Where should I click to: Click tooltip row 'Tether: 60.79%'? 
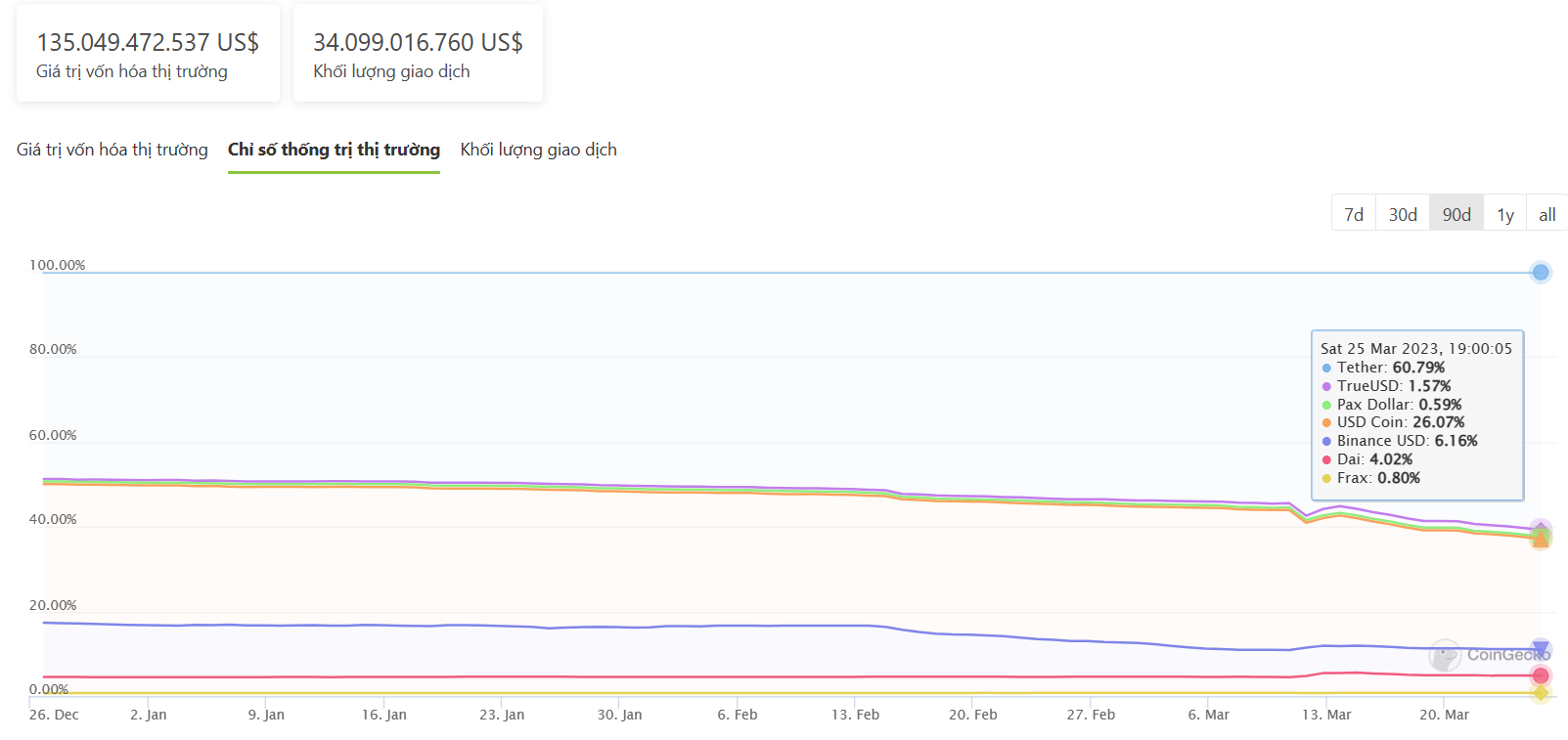click(1383, 368)
